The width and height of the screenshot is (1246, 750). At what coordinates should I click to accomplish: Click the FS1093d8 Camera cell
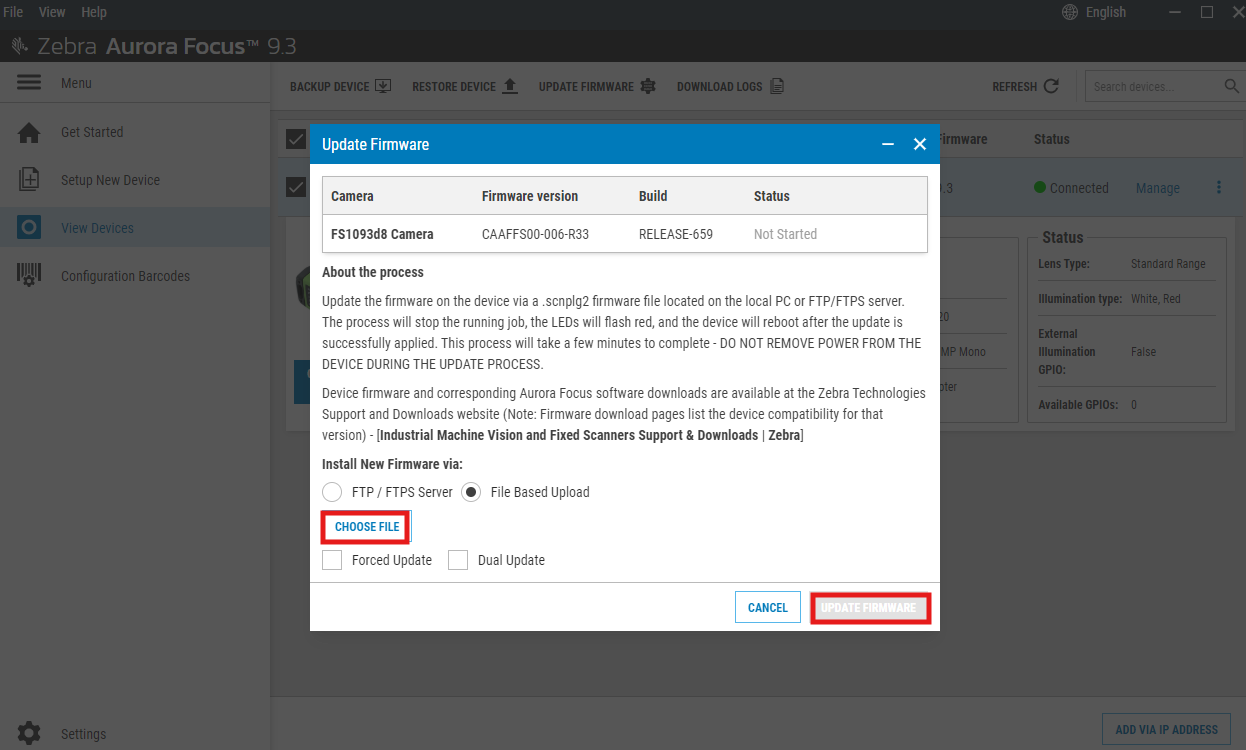click(382, 234)
